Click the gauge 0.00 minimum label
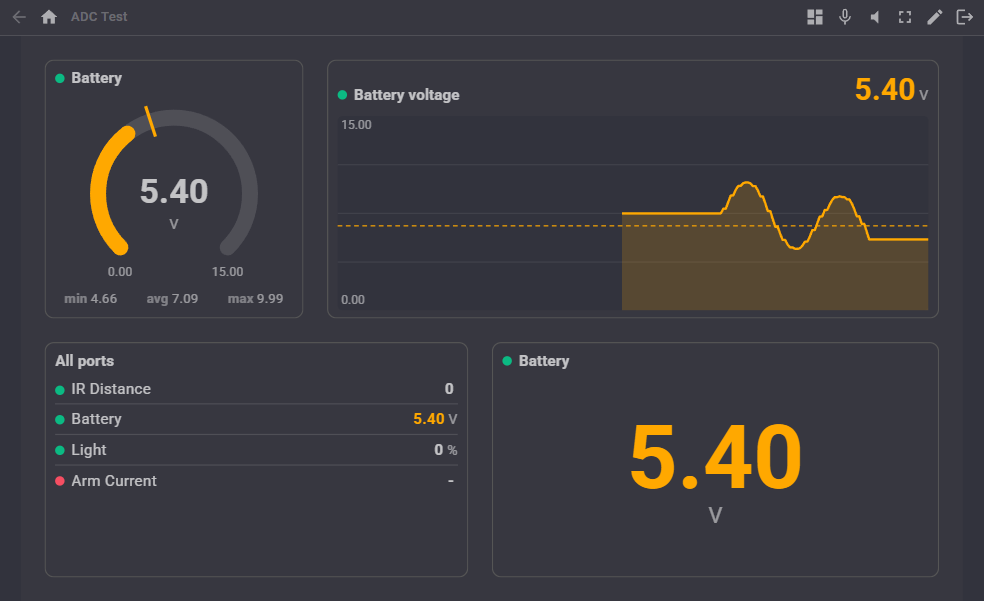This screenshot has width=984, height=601. (120, 272)
